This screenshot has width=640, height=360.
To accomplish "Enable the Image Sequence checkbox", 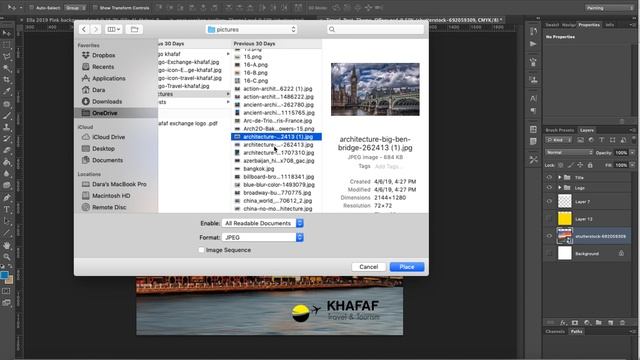I will (x=201, y=250).
